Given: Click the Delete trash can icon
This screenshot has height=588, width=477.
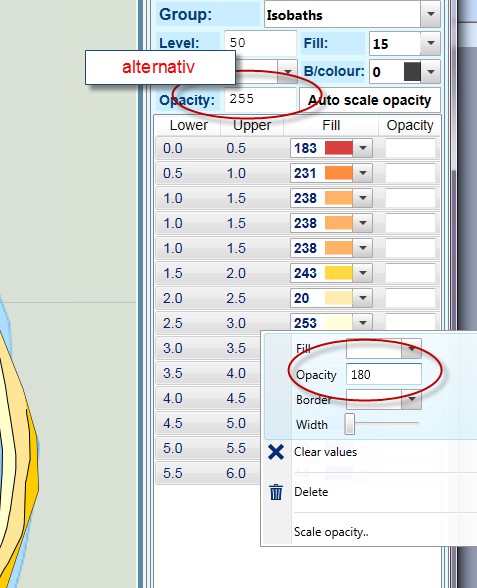Looking at the screenshot, I should pos(276,492).
